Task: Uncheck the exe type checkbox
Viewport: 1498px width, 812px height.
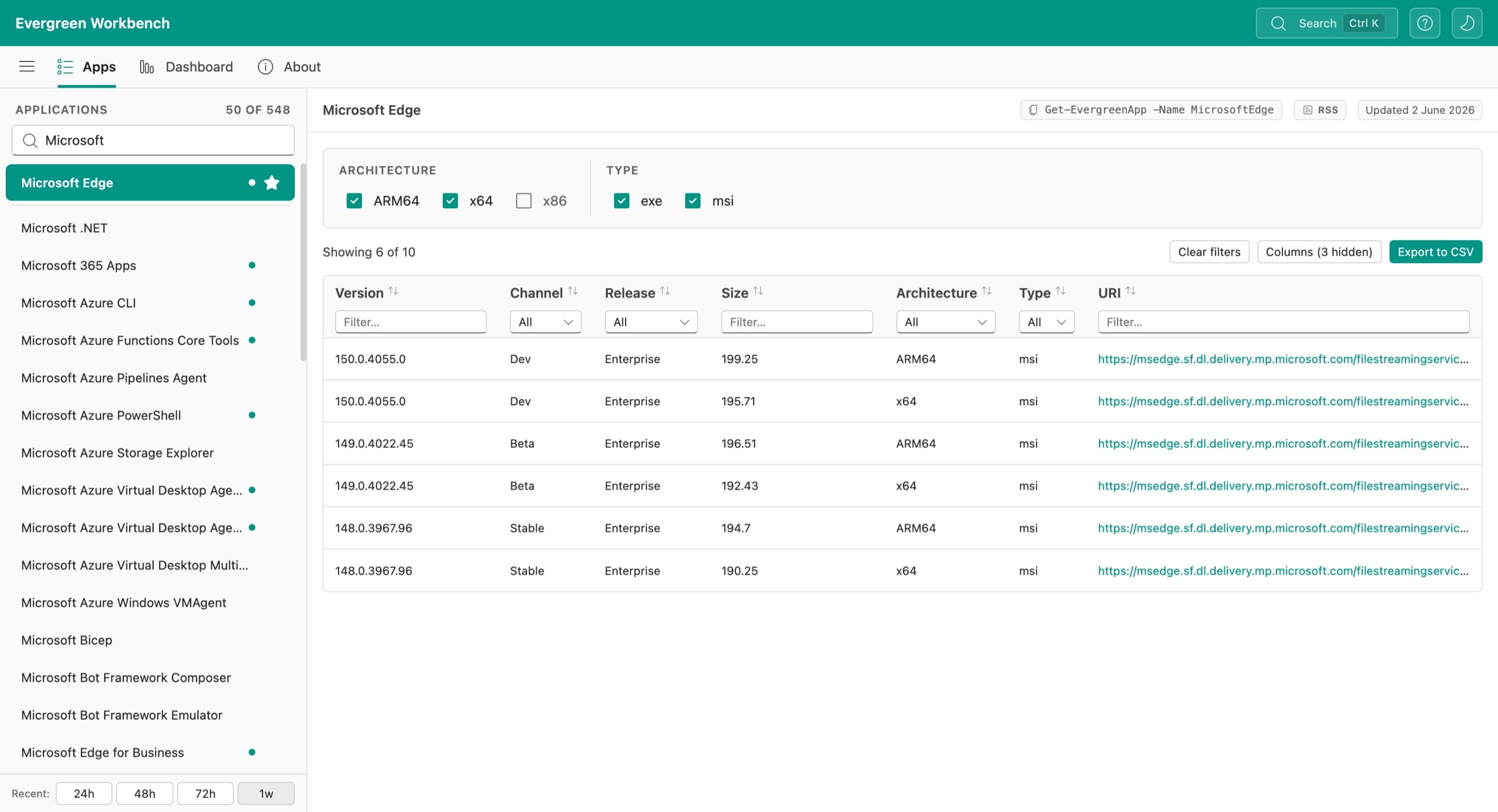Action: [621, 201]
